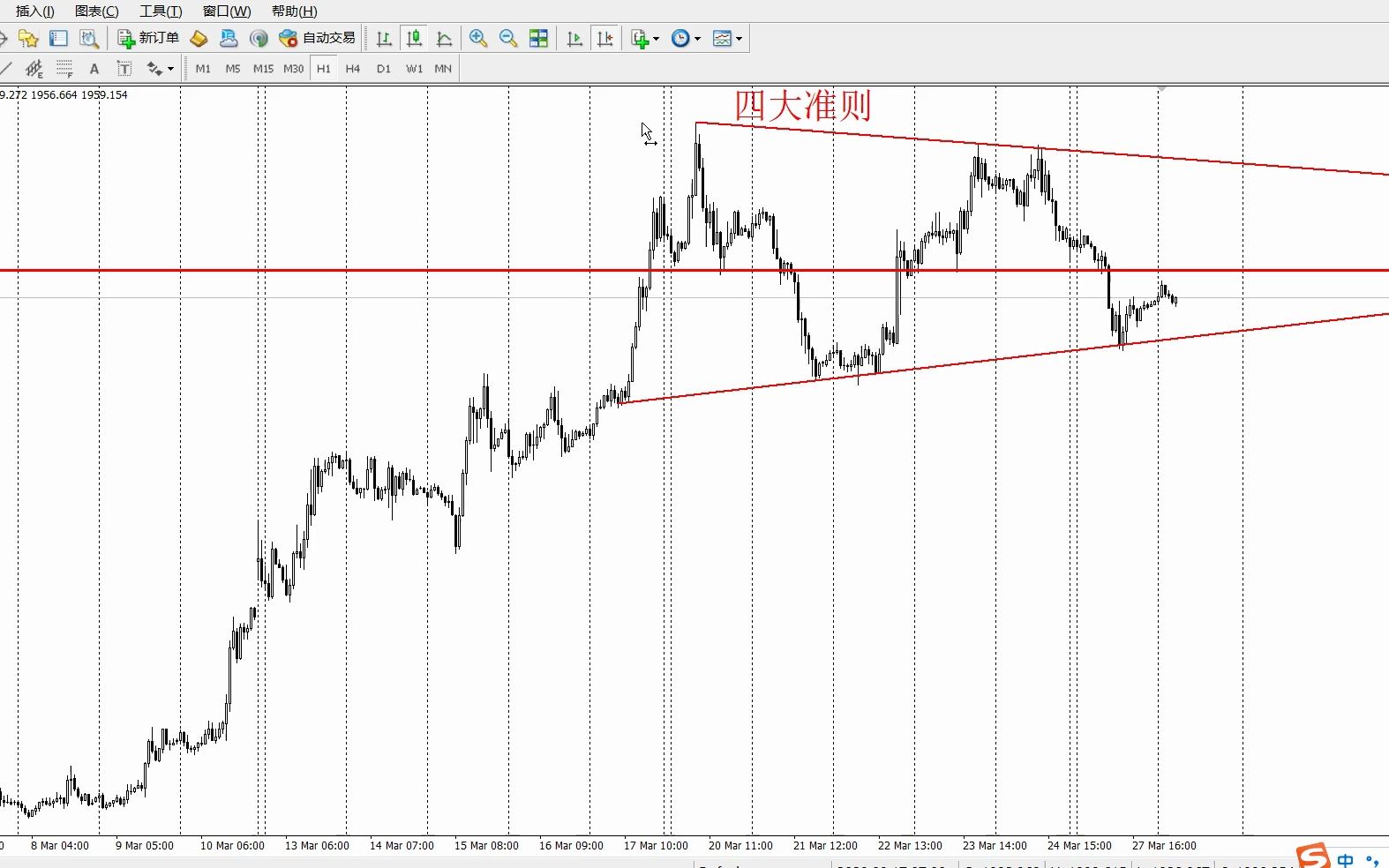The width and height of the screenshot is (1389, 868).
Task: Toggle the 中 Chinese input mode indicator
Action: pyautogui.click(x=1345, y=859)
